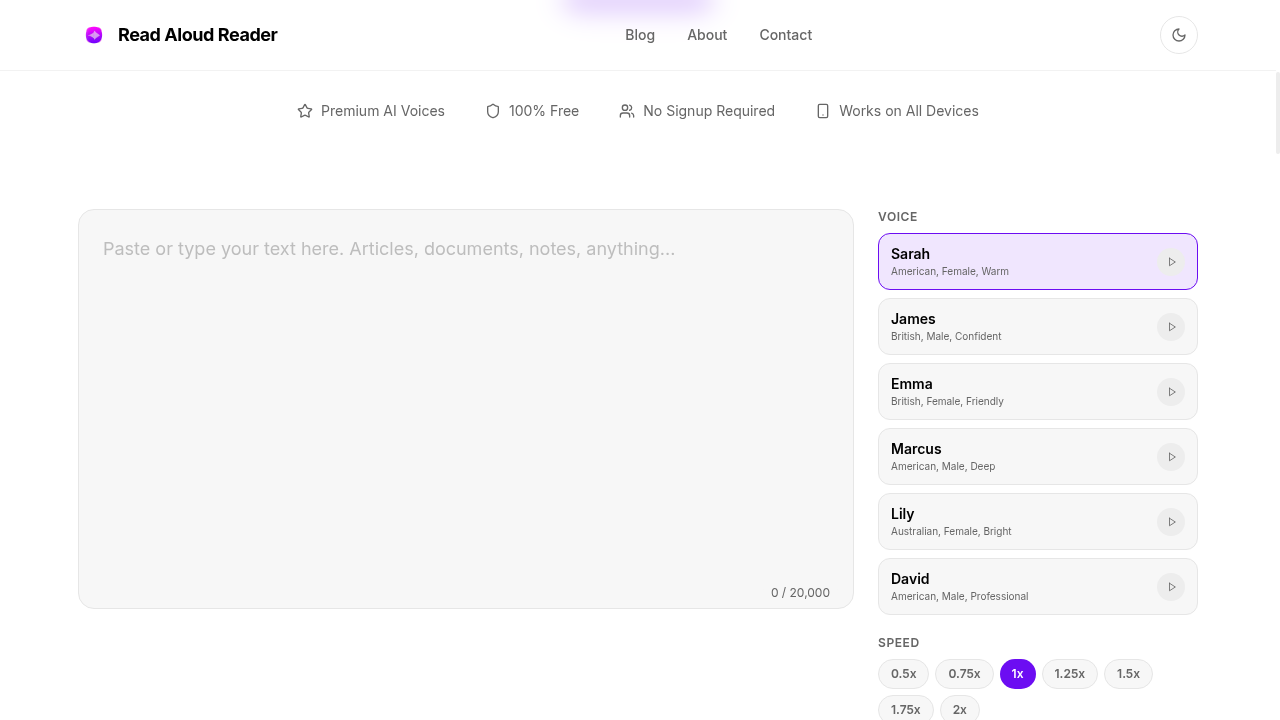This screenshot has width=1280, height=720.
Task: Click the 'Works on All Devices' text
Action: click(x=909, y=111)
